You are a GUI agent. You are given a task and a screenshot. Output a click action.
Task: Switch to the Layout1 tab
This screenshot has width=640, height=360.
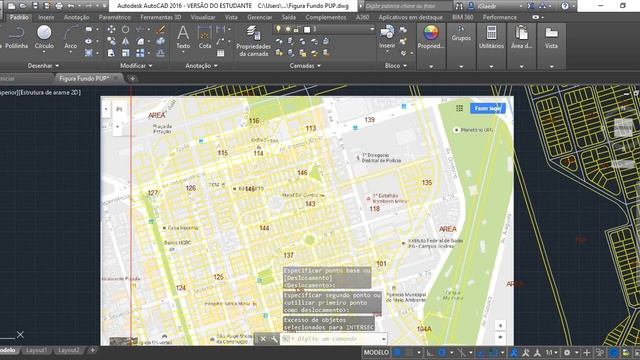click(x=36, y=350)
